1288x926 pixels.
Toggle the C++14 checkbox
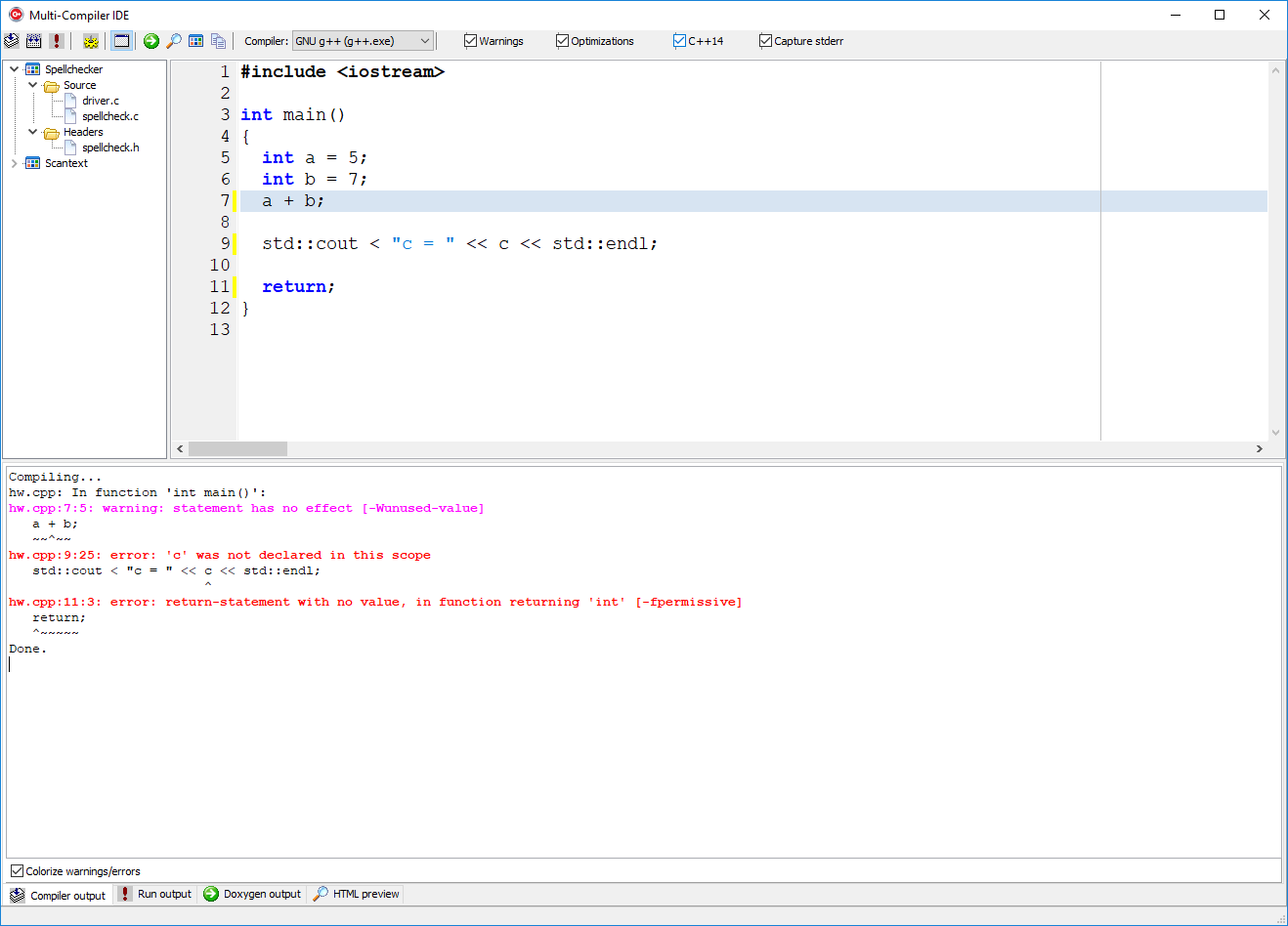680,41
